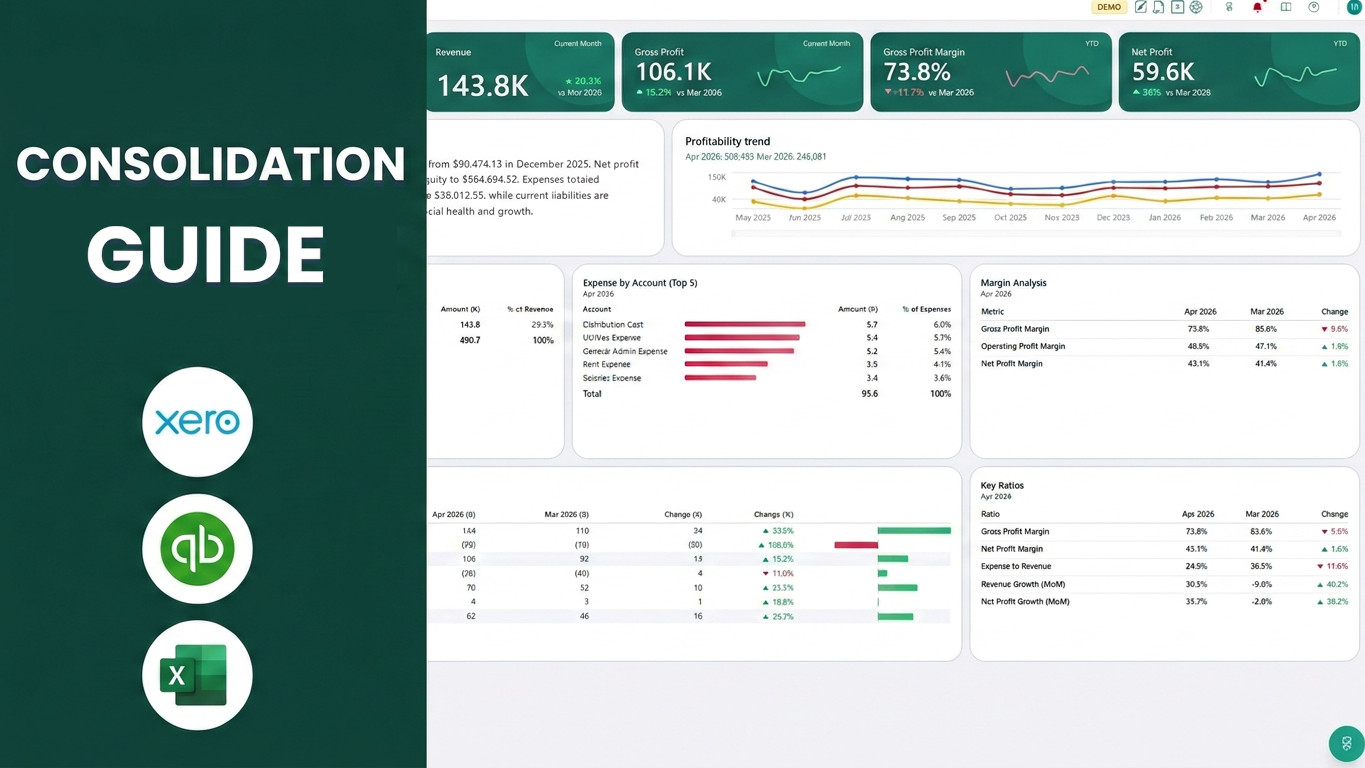Select the Net Profit Growth (MoM) row
Screen dimensions: 1365x768
[1165, 602]
